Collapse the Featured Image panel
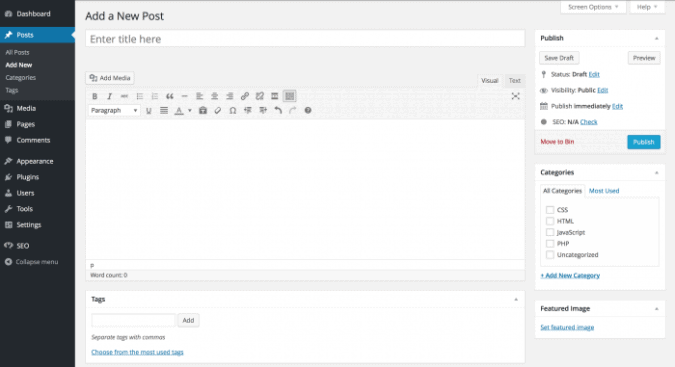This screenshot has width=675, height=367. 656,308
